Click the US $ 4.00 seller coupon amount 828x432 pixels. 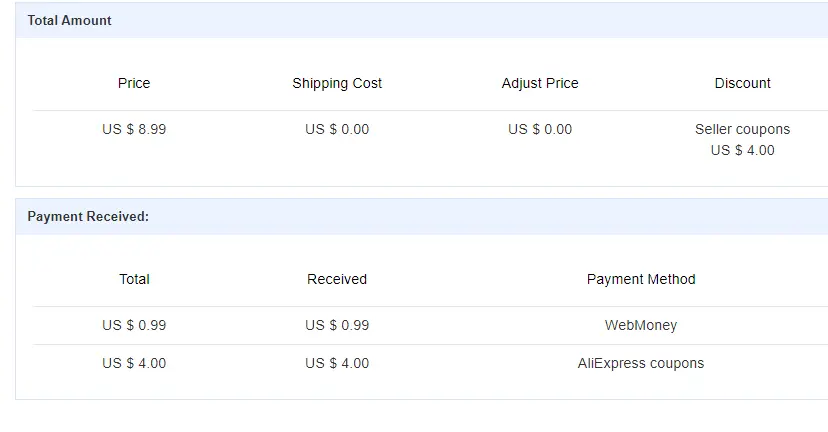742,151
